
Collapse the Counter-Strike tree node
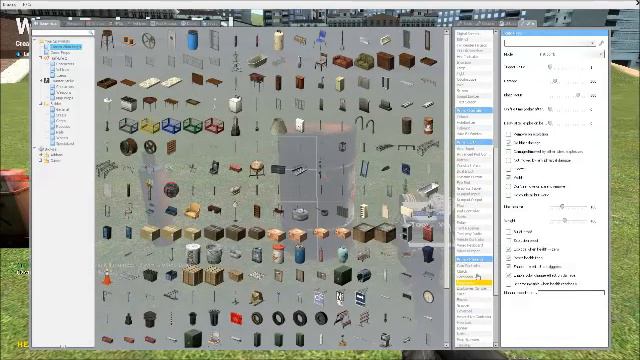(x=40, y=81)
